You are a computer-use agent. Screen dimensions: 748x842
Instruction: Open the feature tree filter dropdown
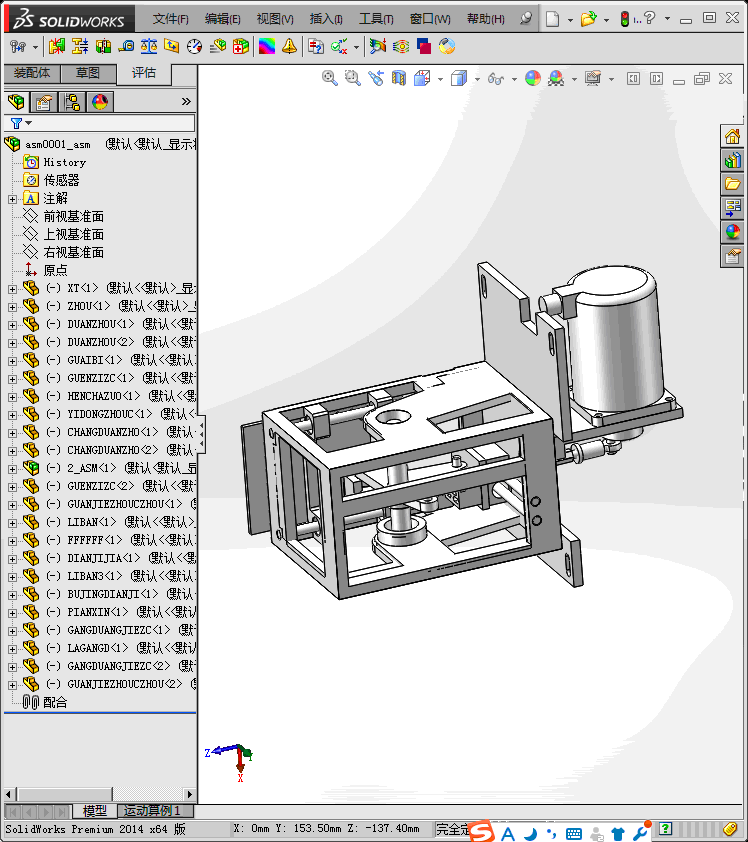pyautogui.click(x=28, y=123)
